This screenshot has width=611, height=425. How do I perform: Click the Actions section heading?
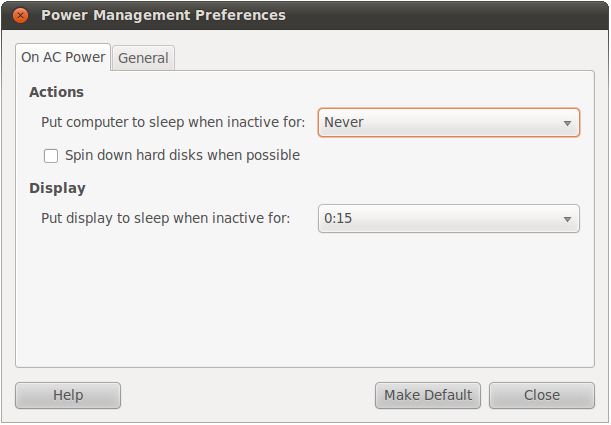click(x=57, y=92)
